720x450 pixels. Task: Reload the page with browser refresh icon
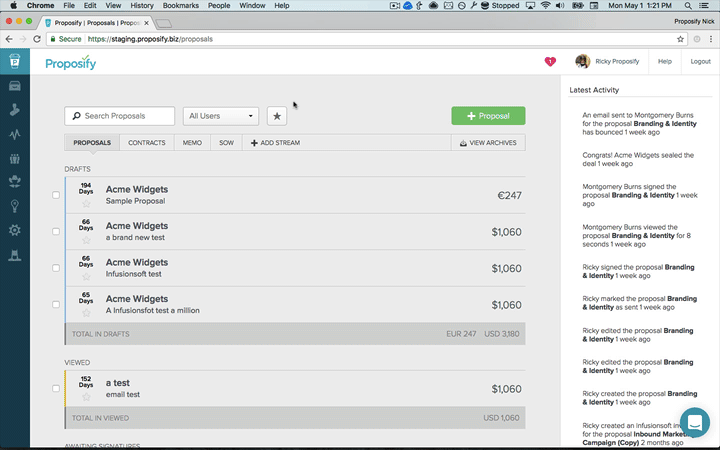[37, 39]
